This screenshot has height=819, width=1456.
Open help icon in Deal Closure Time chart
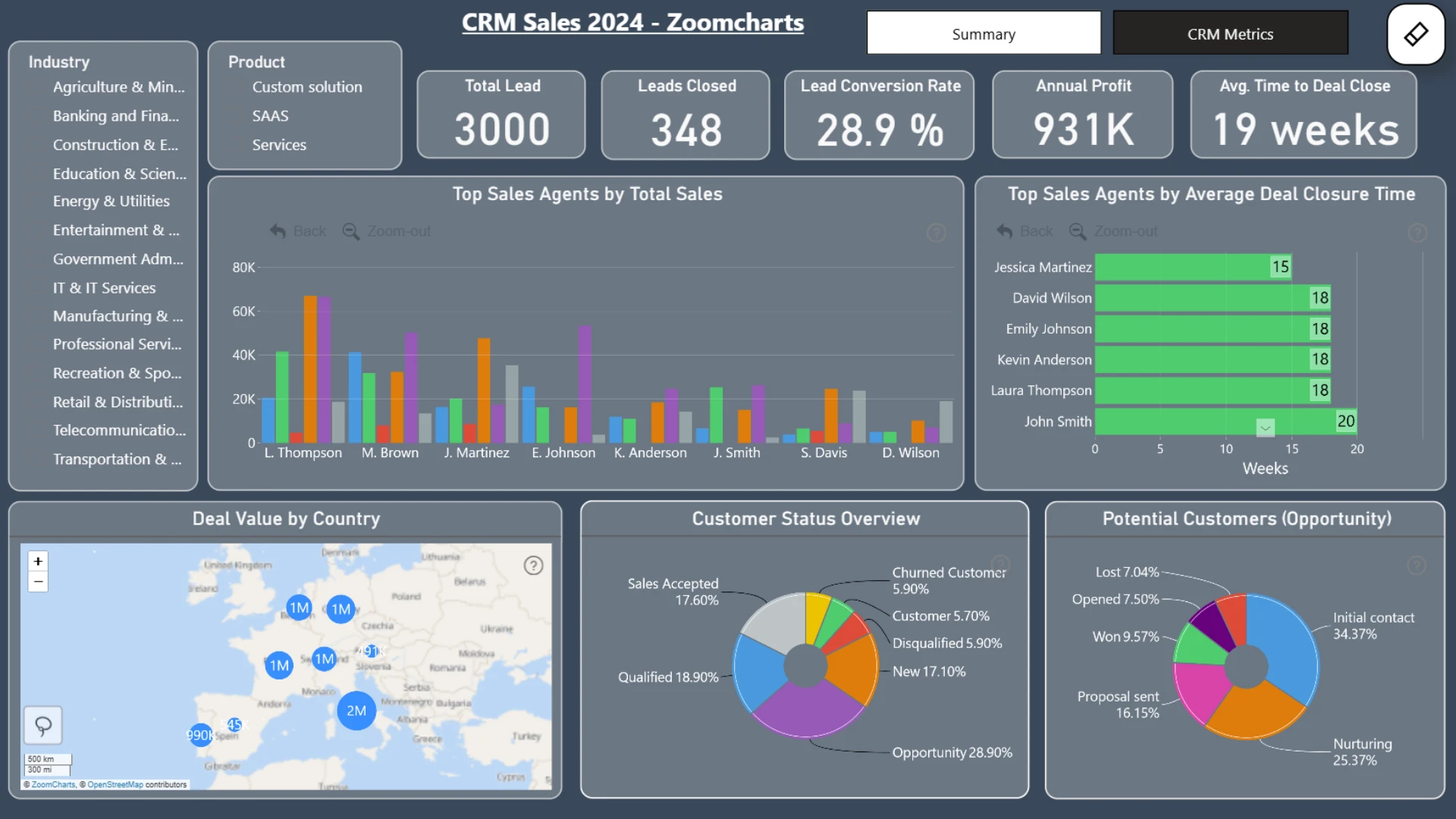click(1417, 233)
